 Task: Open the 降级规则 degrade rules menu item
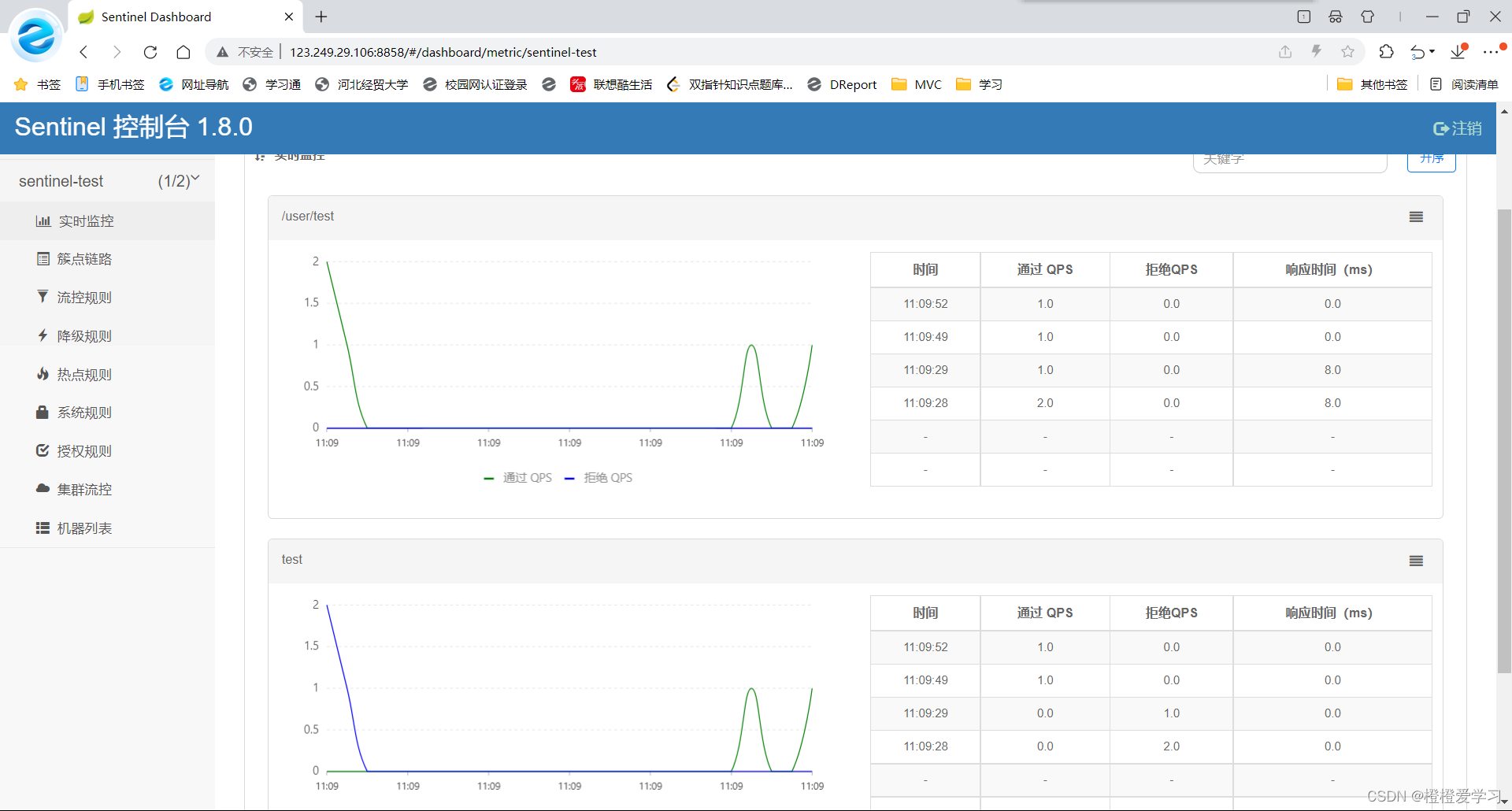[x=107, y=336]
